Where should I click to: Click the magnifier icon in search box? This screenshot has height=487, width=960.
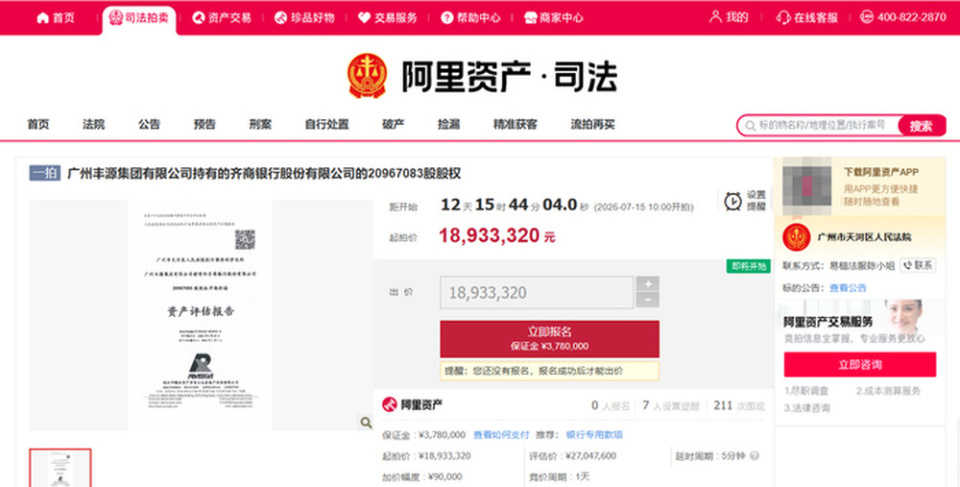pos(750,126)
